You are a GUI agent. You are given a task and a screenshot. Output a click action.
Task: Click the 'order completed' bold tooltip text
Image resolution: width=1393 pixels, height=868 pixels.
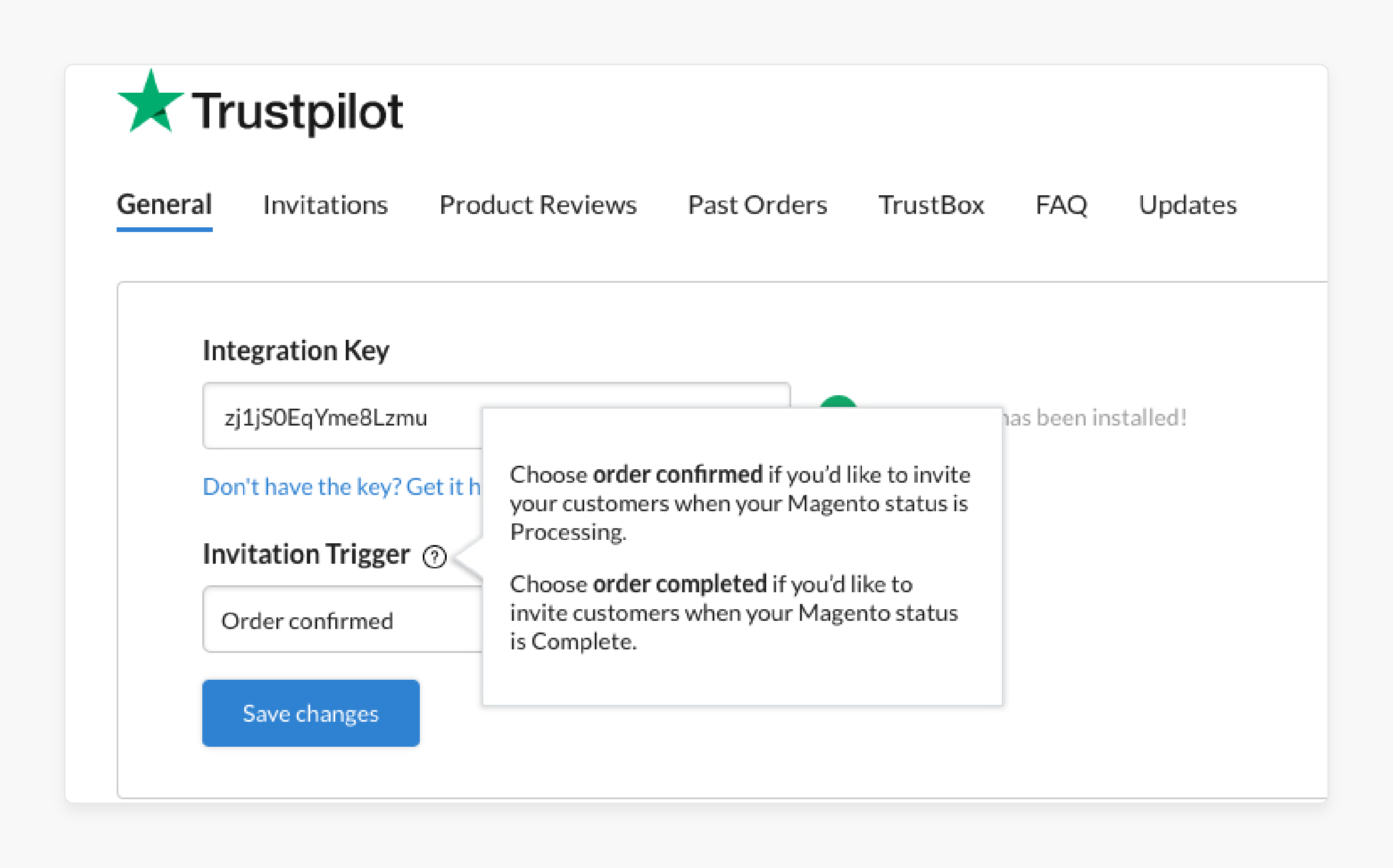680,584
